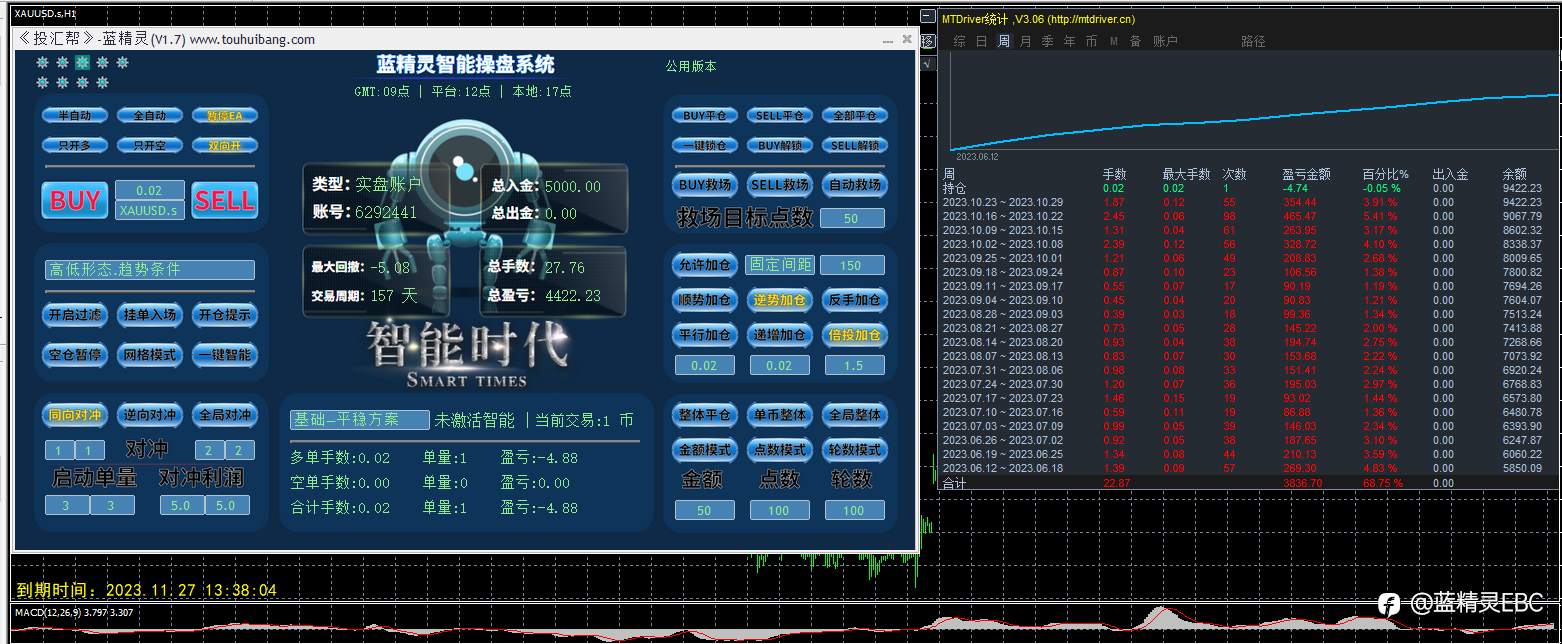Toggle 开启过滤 filter button
Image resolution: width=1562 pixels, height=644 pixels.
pos(75,315)
